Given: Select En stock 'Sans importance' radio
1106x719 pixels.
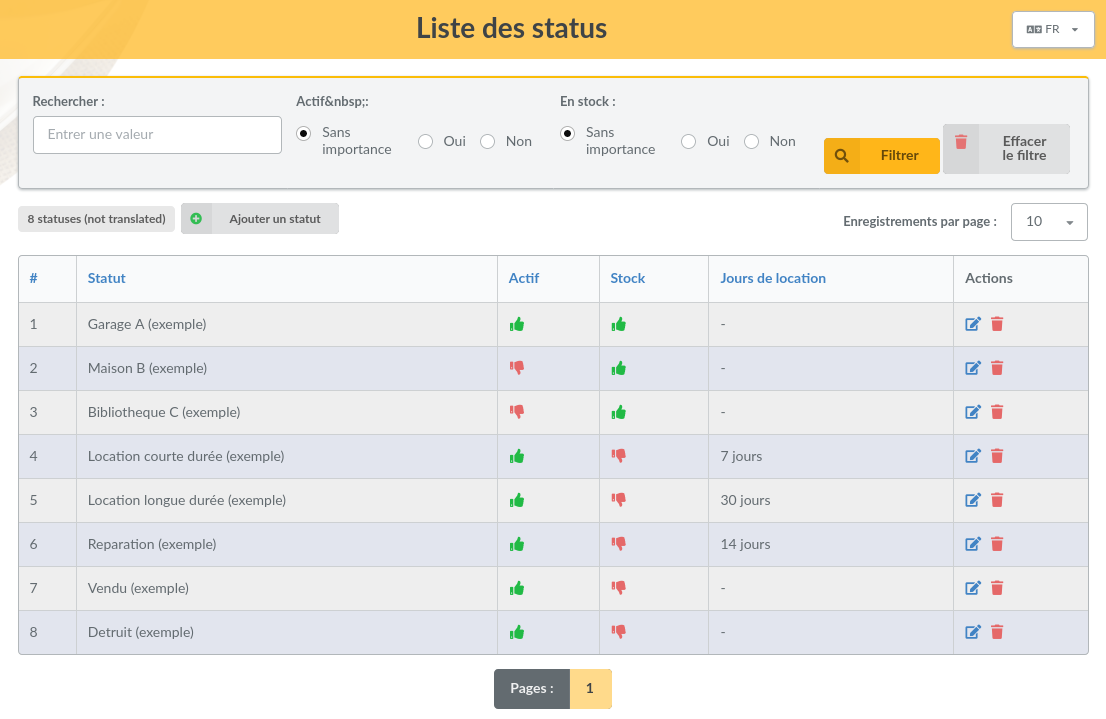Looking at the screenshot, I should tap(567, 133).
